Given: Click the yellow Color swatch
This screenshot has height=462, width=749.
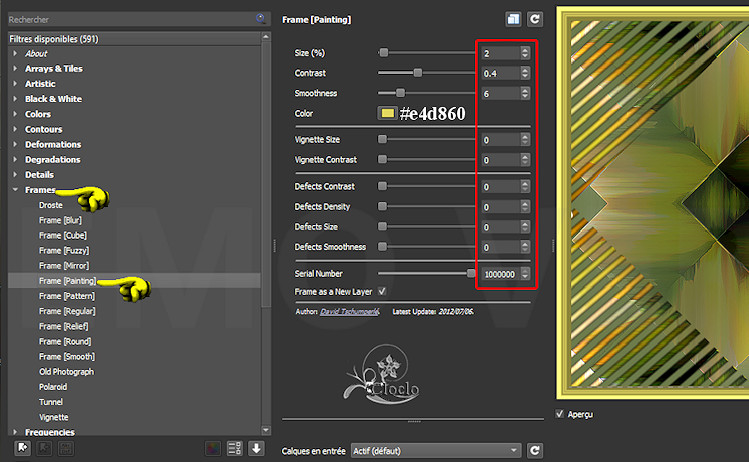Looking at the screenshot, I should (x=387, y=113).
